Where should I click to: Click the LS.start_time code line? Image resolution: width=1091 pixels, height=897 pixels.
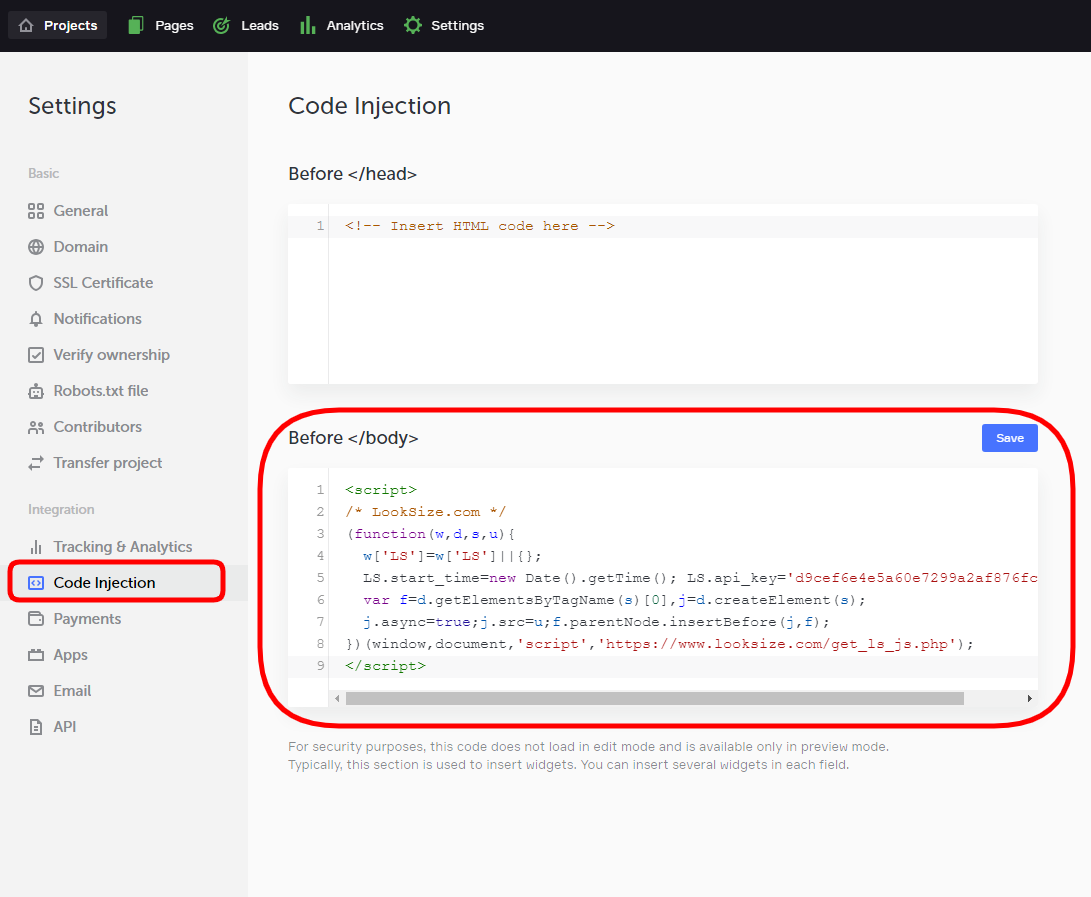[700, 578]
